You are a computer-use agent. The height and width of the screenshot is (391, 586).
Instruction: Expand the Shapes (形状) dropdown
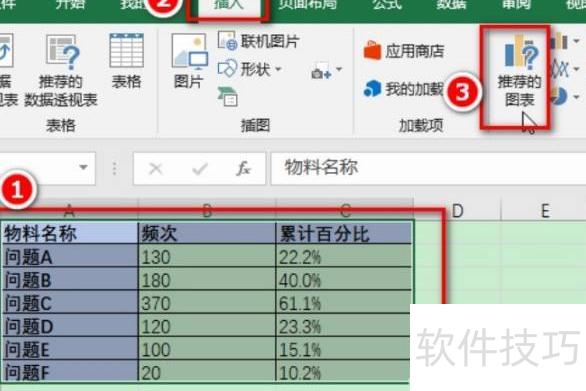pyautogui.click(x=250, y=69)
